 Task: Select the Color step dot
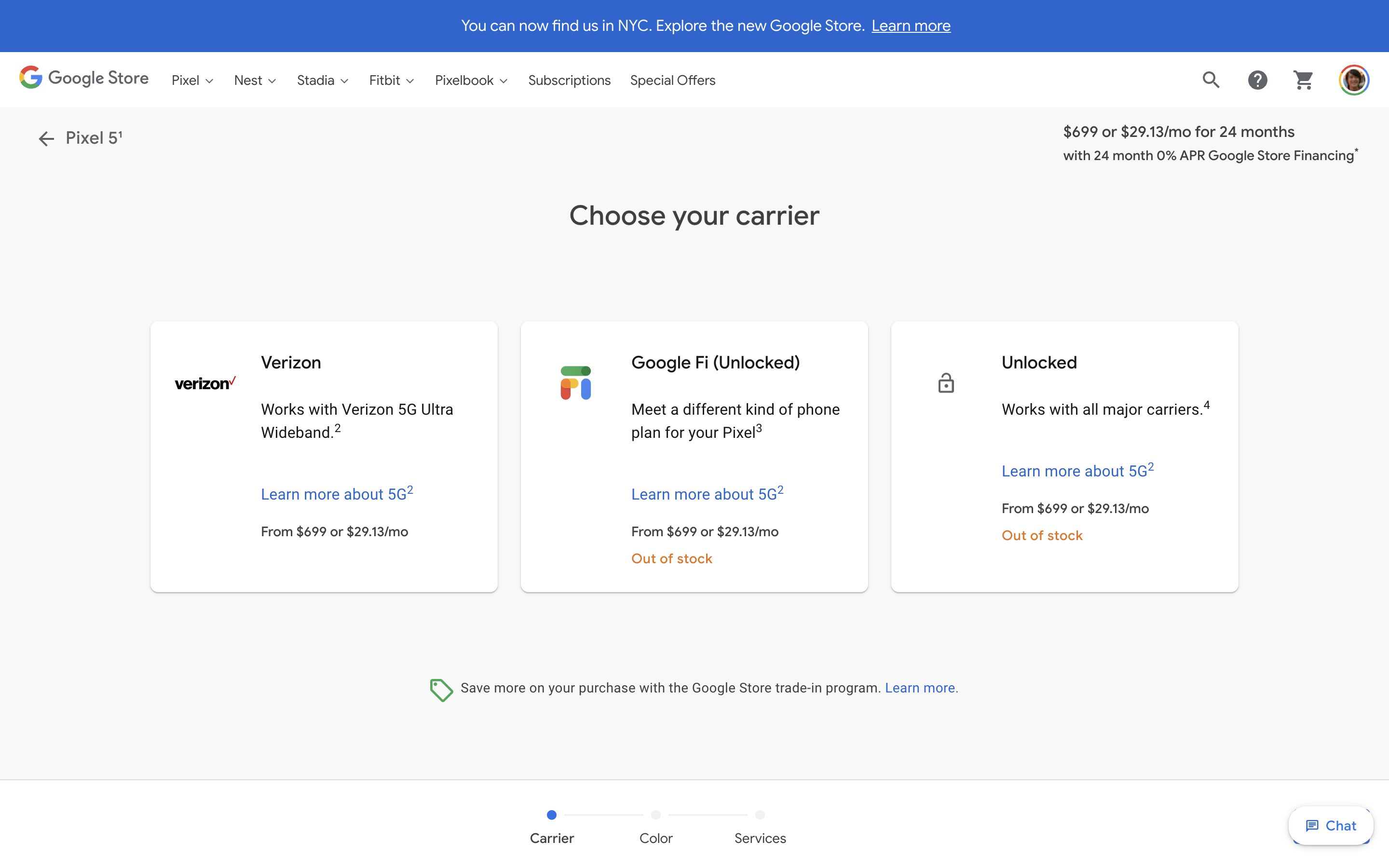tap(655, 814)
